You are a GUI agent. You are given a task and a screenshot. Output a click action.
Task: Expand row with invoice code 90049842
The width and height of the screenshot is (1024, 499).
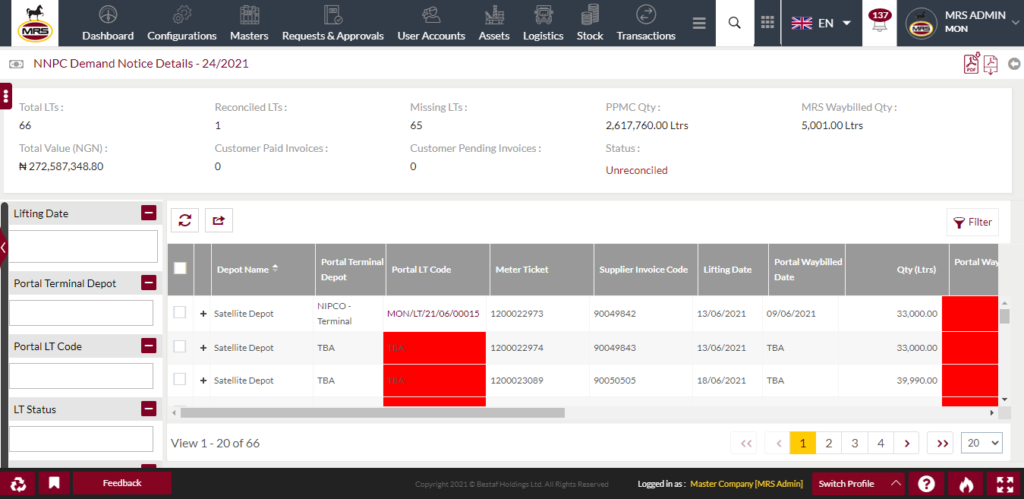click(203, 314)
